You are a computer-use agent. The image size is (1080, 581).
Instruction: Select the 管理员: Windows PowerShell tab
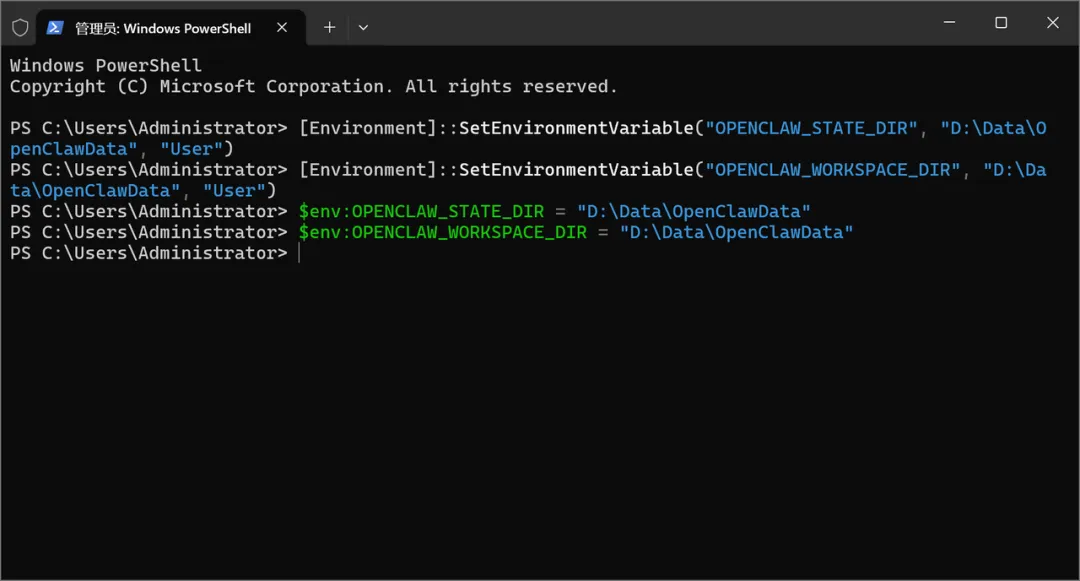tap(170, 28)
